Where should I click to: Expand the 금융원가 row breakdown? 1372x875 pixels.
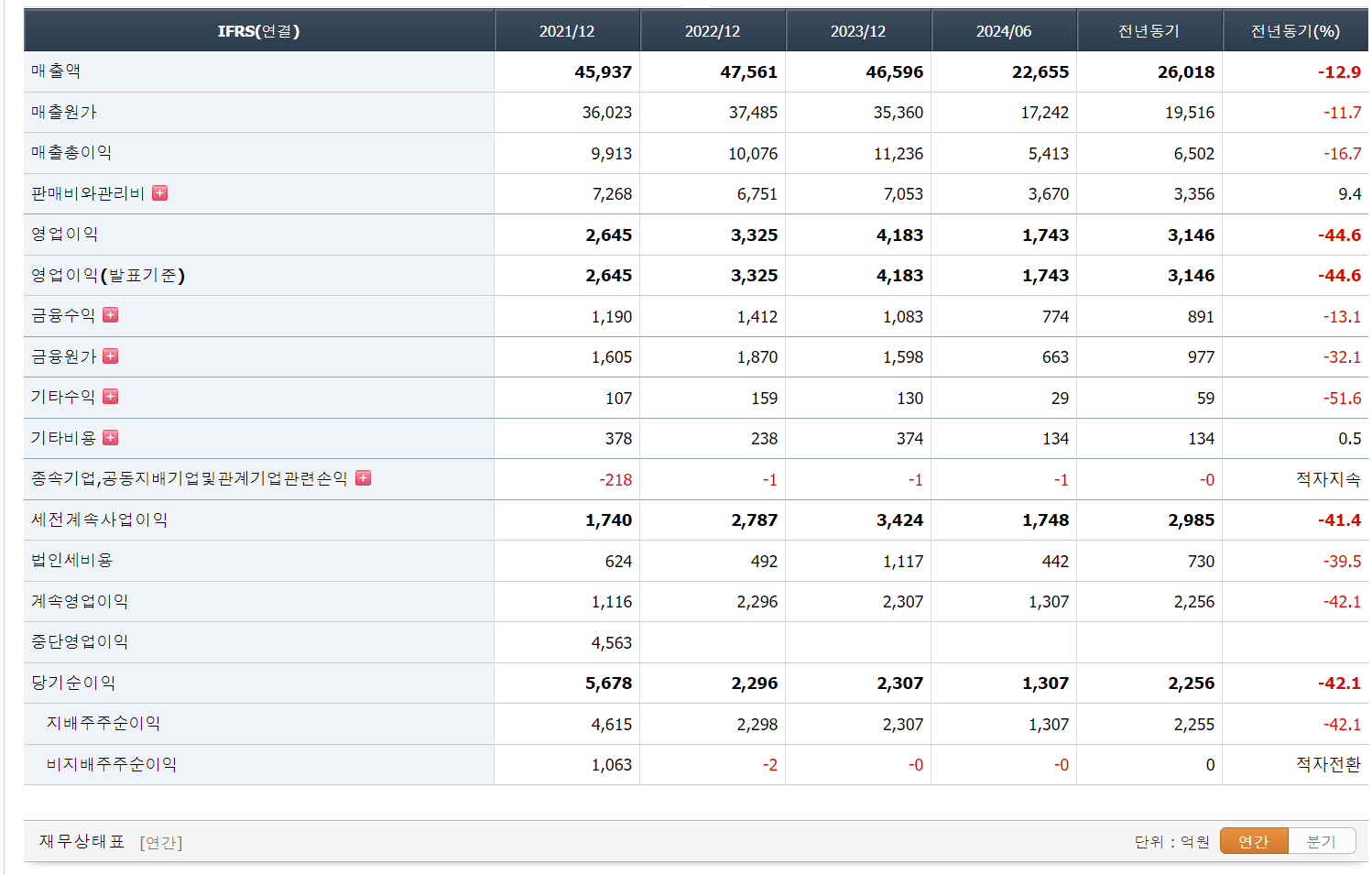coord(110,356)
